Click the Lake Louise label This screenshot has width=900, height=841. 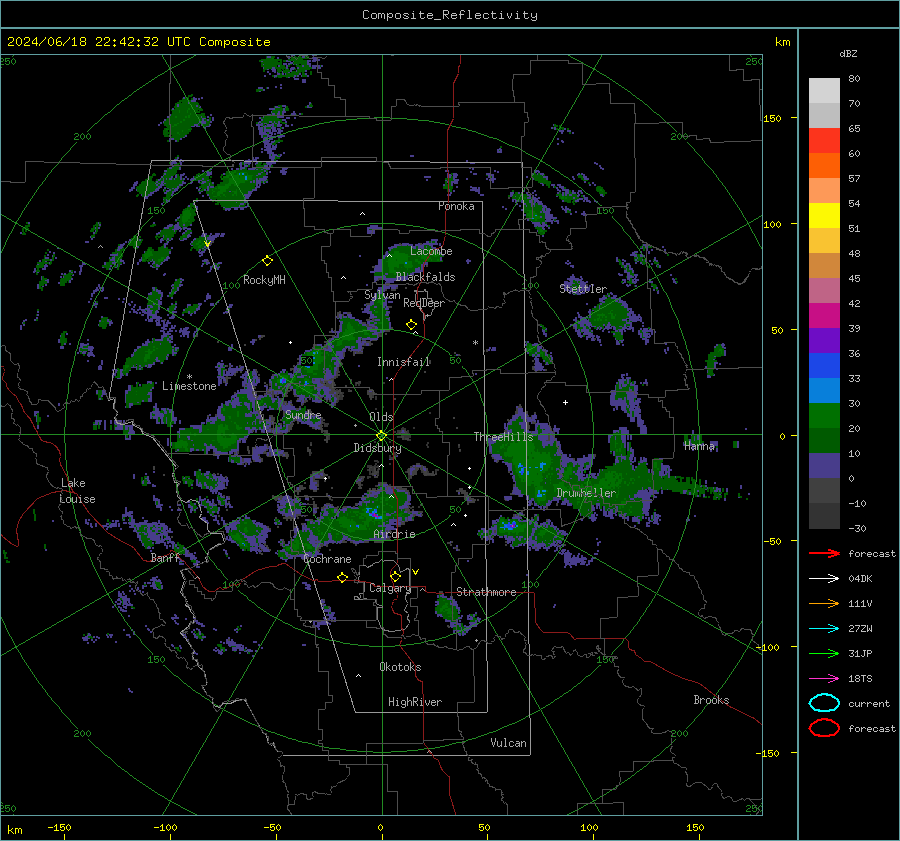tap(78, 491)
